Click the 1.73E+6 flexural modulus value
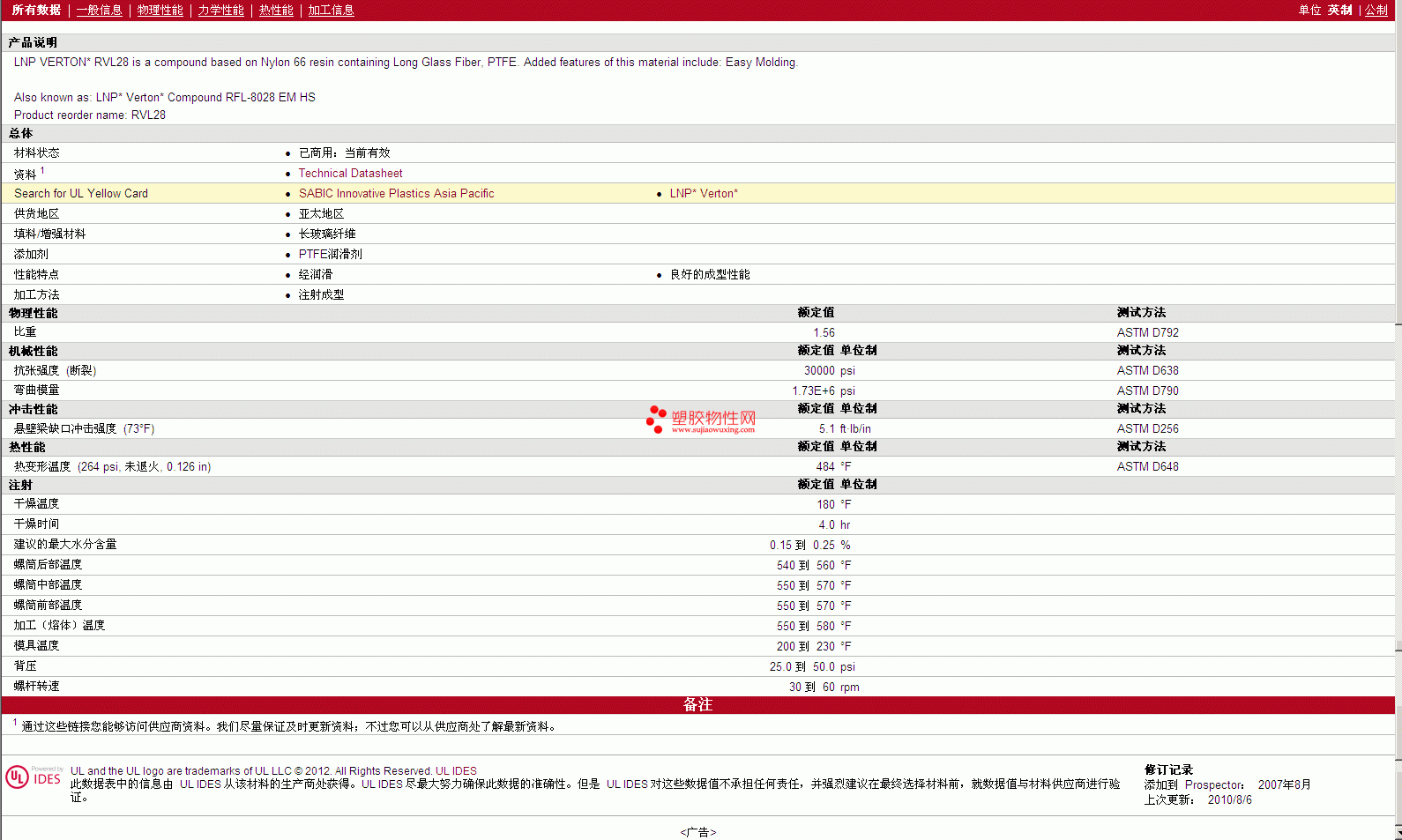Screen dimensions: 1402x840 (823, 391)
